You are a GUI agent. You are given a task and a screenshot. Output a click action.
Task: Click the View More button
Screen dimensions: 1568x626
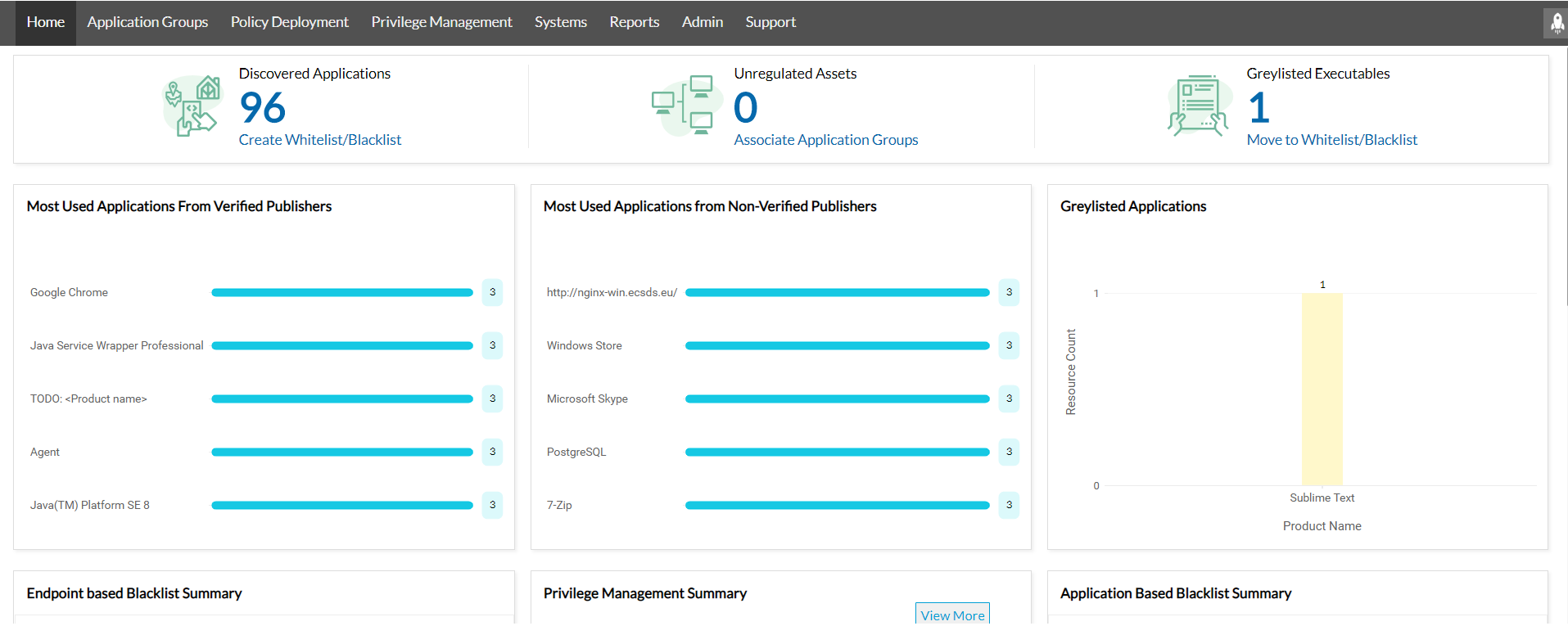952,615
